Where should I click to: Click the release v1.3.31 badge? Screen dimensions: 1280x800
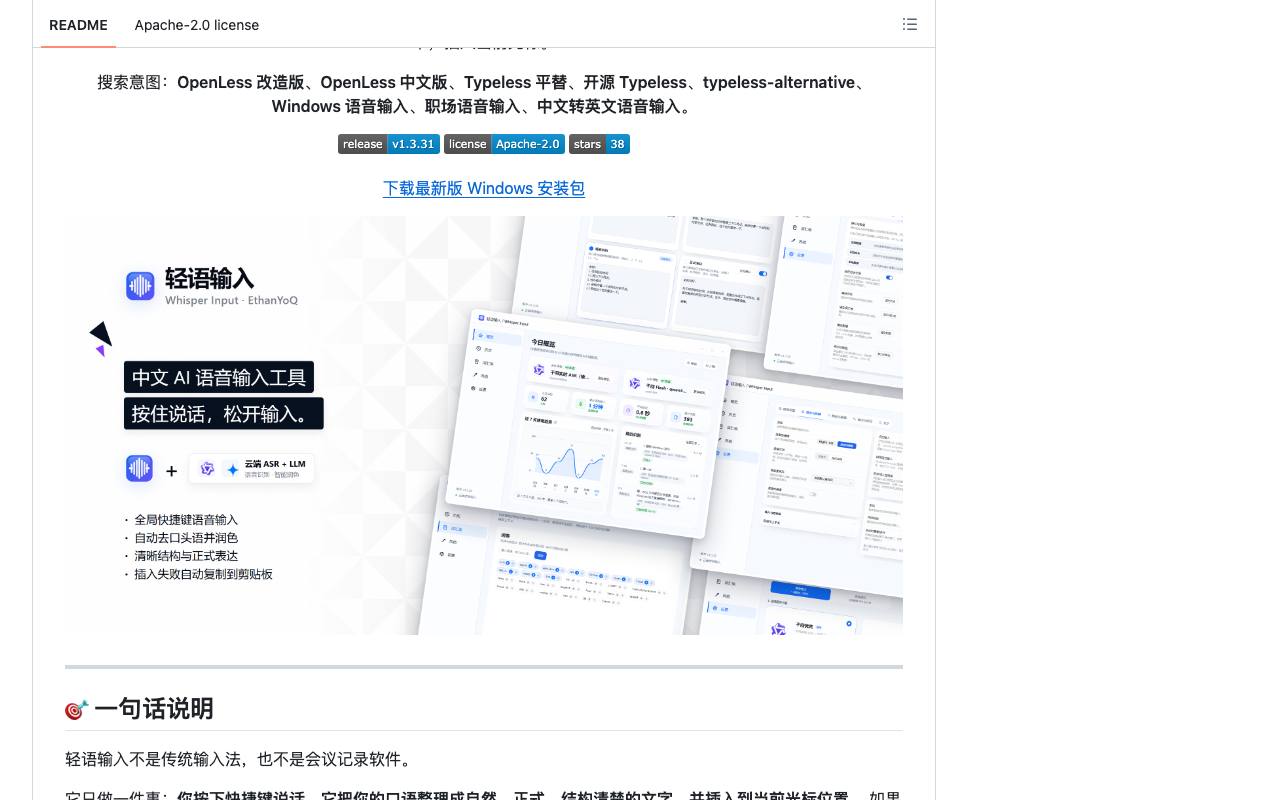pyautogui.click(x=389, y=144)
